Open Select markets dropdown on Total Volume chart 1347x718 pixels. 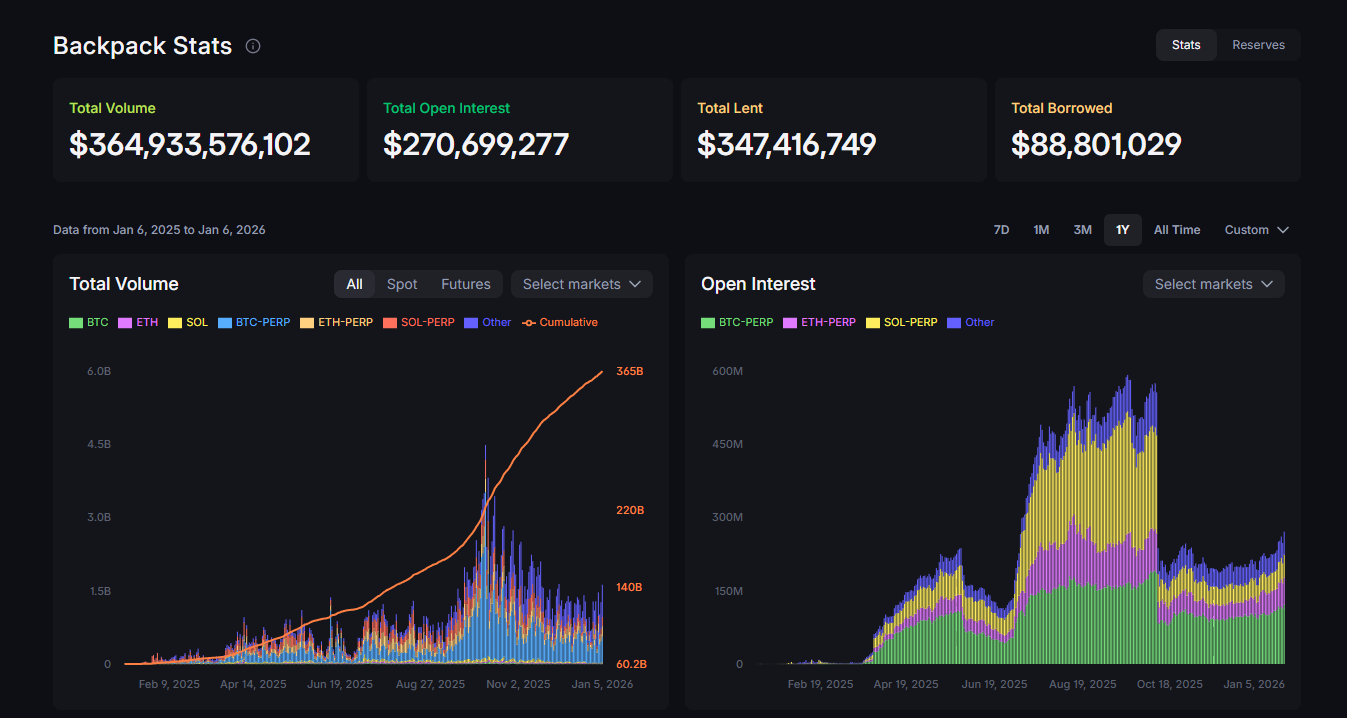click(581, 284)
